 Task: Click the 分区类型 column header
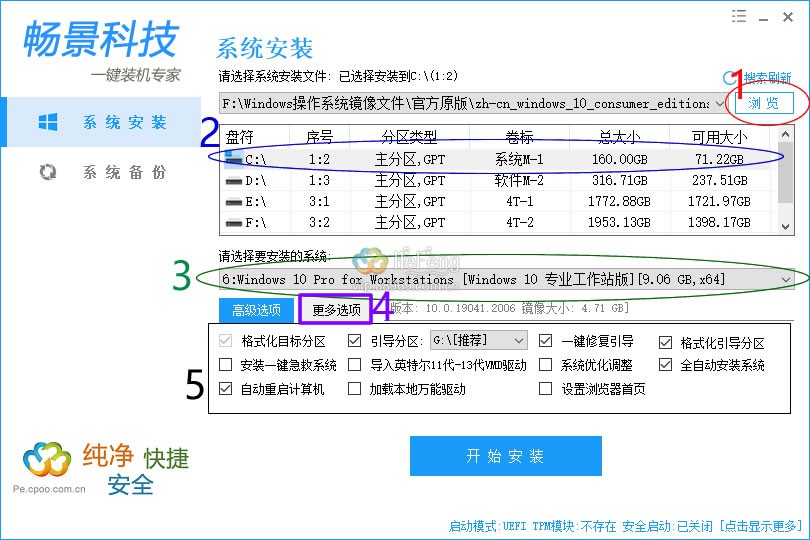pyautogui.click(x=409, y=137)
